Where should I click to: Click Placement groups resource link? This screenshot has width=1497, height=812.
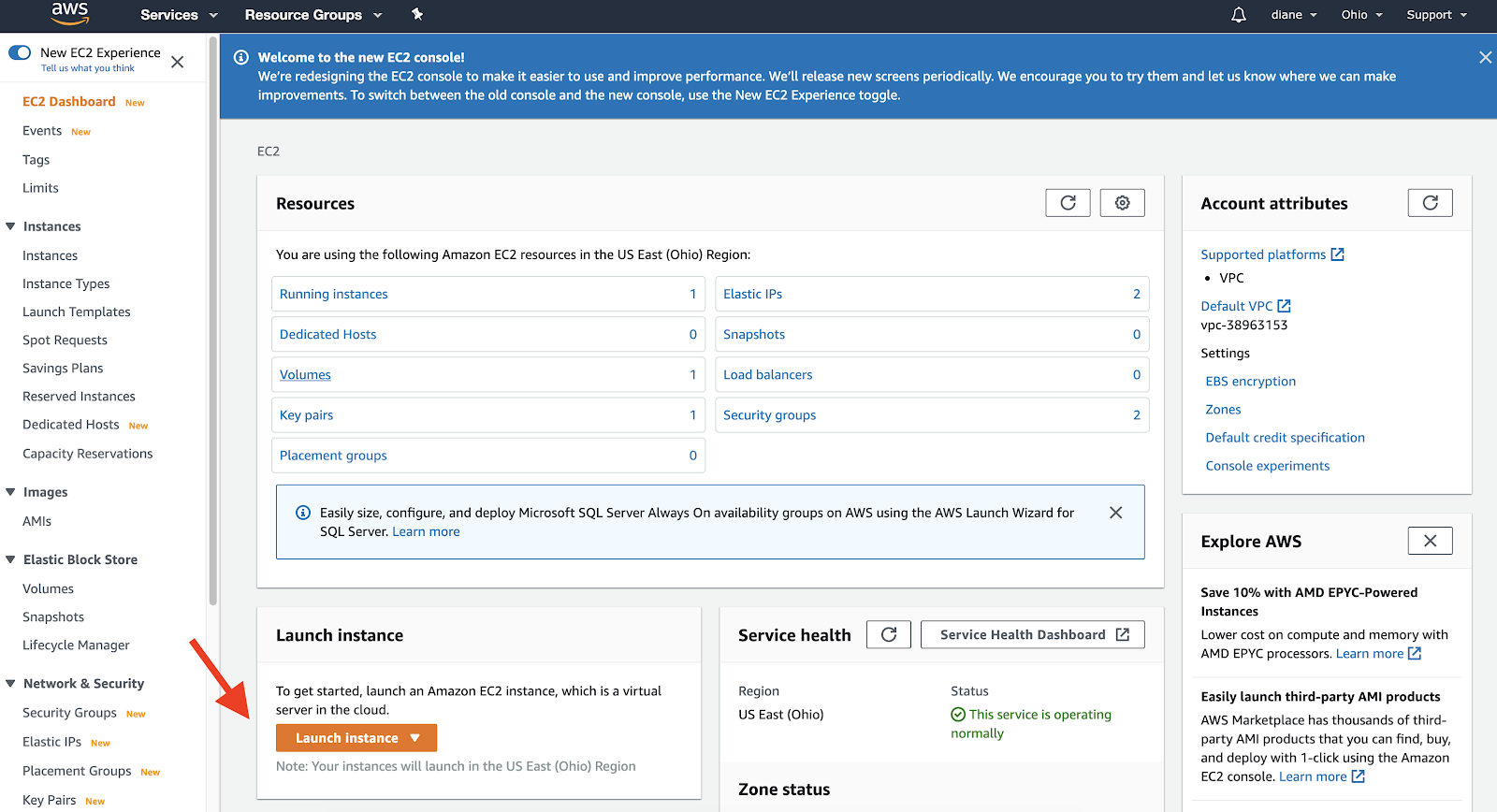(333, 456)
